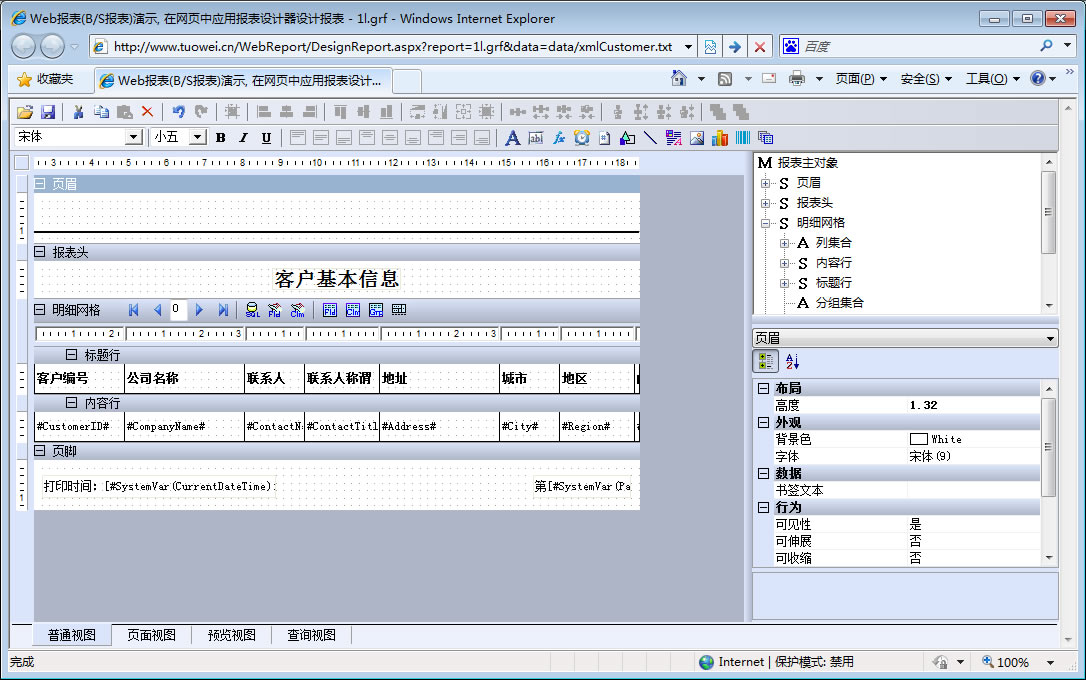Toggle underline formatting

click(266, 138)
